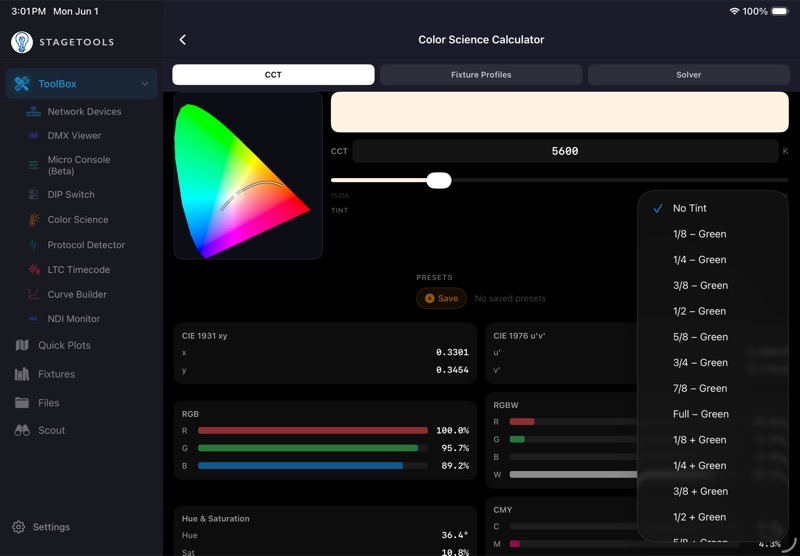Click the CIE 1931 x value 0.3301
The height and width of the screenshot is (556, 800).
pyautogui.click(x=452, y=352)
